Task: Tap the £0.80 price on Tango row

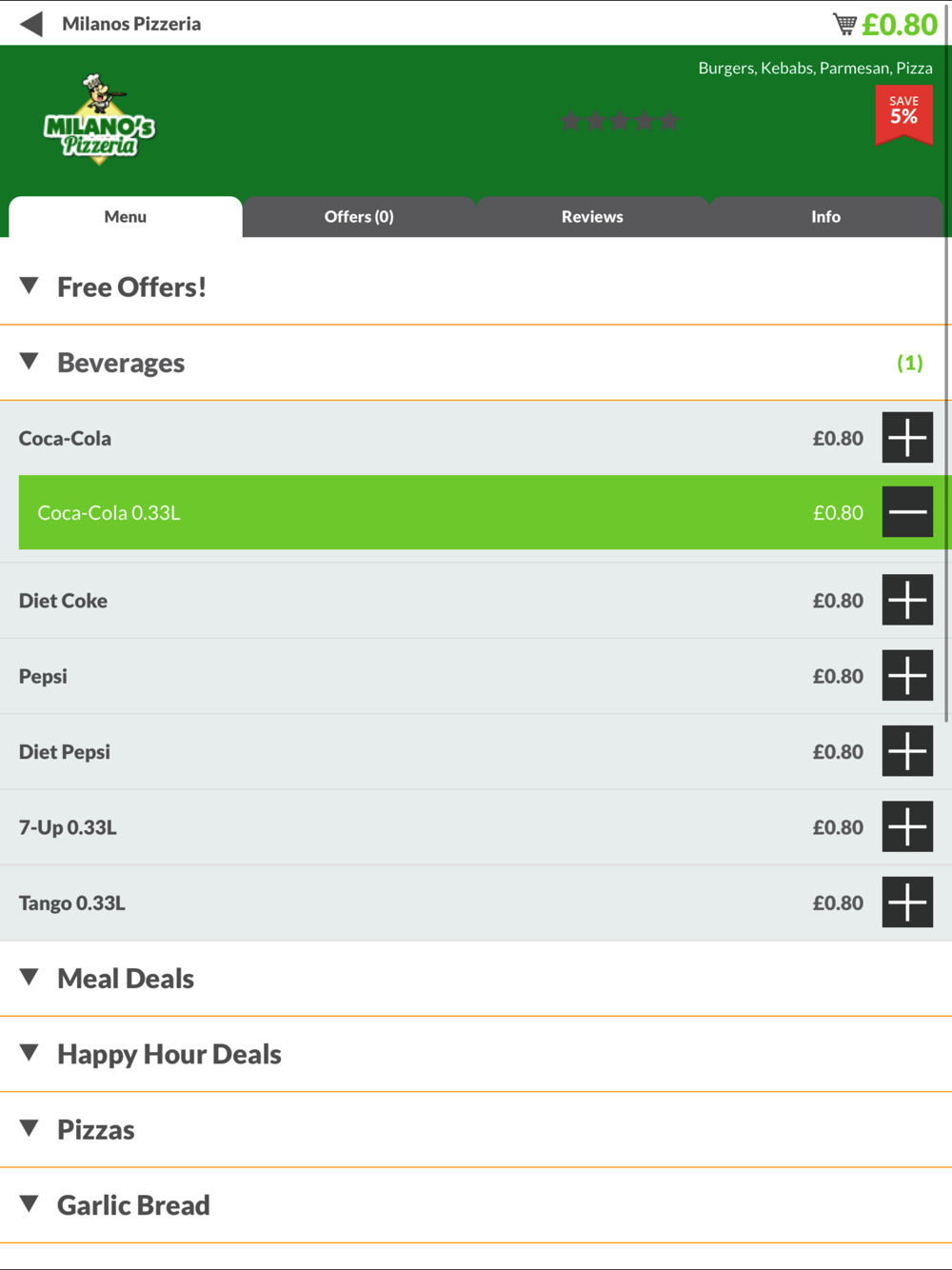Action: pos(838,903)
